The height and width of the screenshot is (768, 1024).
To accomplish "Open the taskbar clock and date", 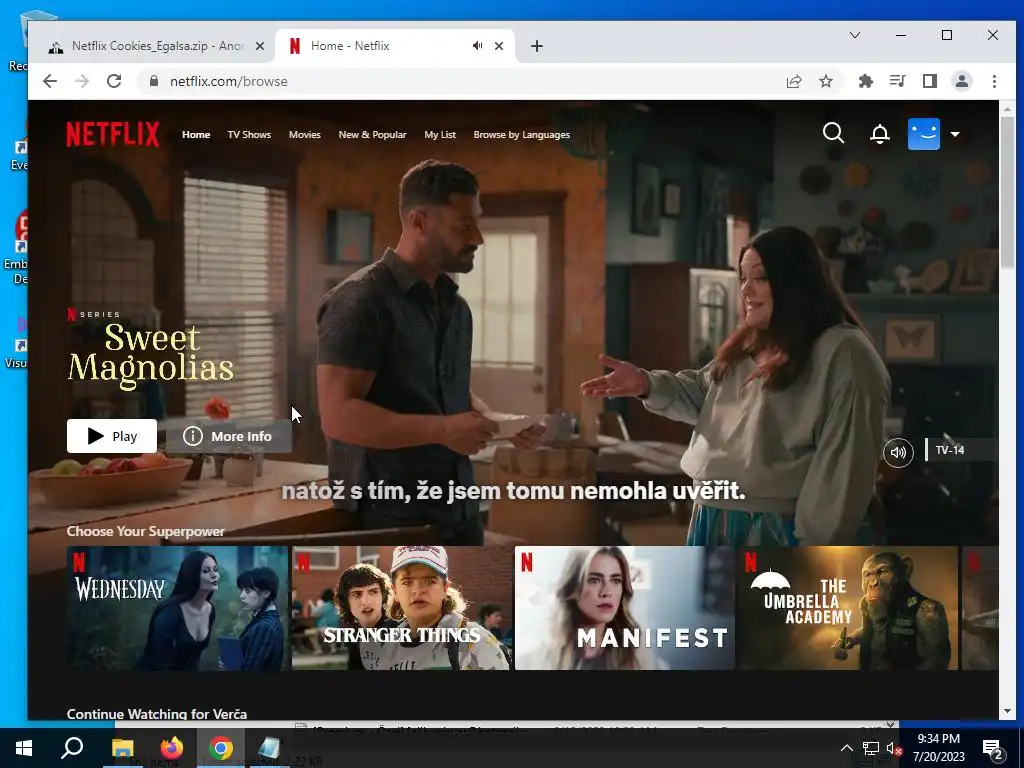I will (938, 748).
